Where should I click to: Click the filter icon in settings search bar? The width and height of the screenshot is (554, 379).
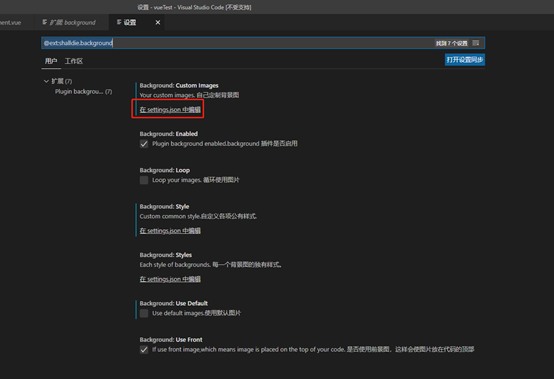tap(476, 43)
